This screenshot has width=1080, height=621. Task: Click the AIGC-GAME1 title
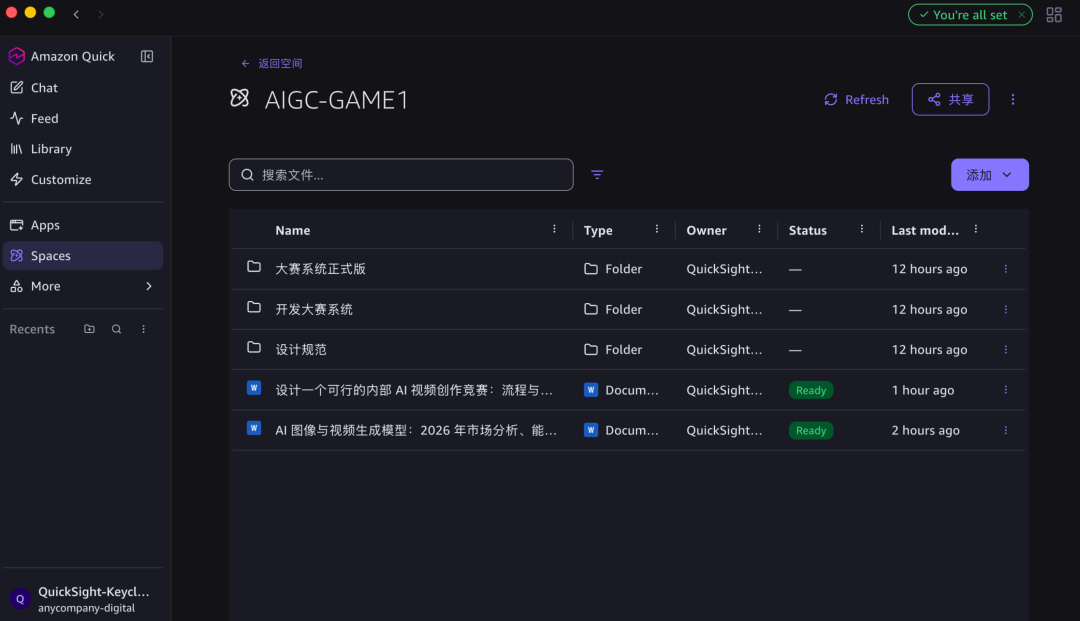point(336,101)
